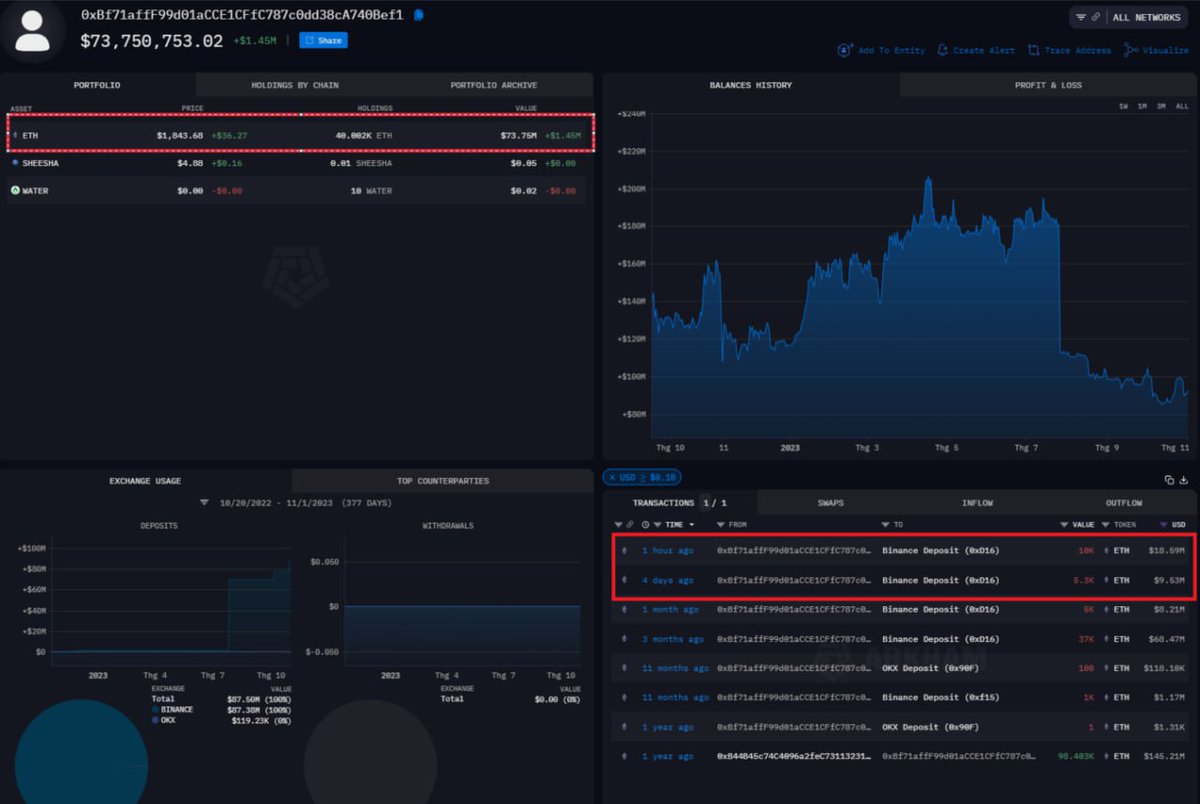The image size is (1200, 804).
Task: Toggle the ALL chart timeframe
Action: point(1181,106)
